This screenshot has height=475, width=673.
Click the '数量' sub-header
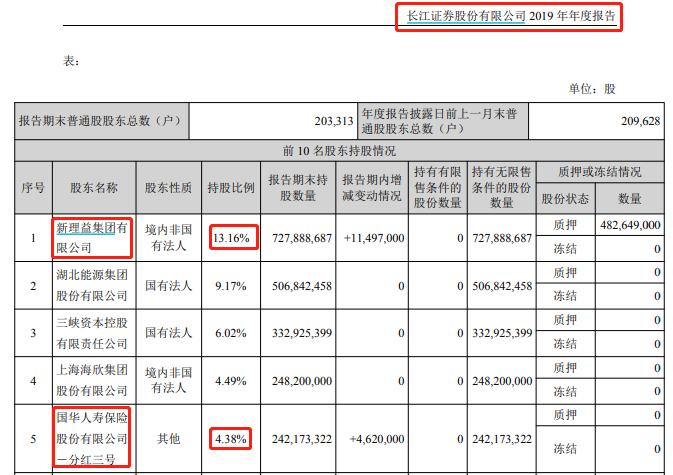(x=630, y=199)
